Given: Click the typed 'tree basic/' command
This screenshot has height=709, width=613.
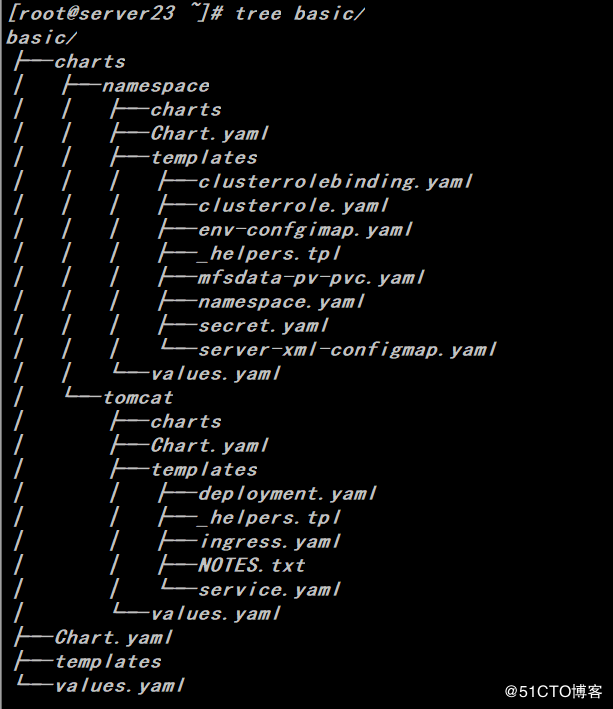Looking at the screenshot, I should (300, 14).
